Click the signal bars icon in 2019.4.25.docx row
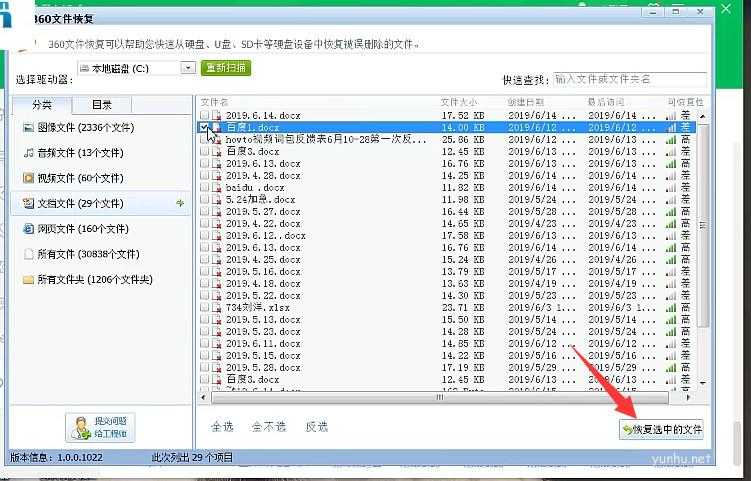Viewport: 751px width, 481px height. coord(671,260)
